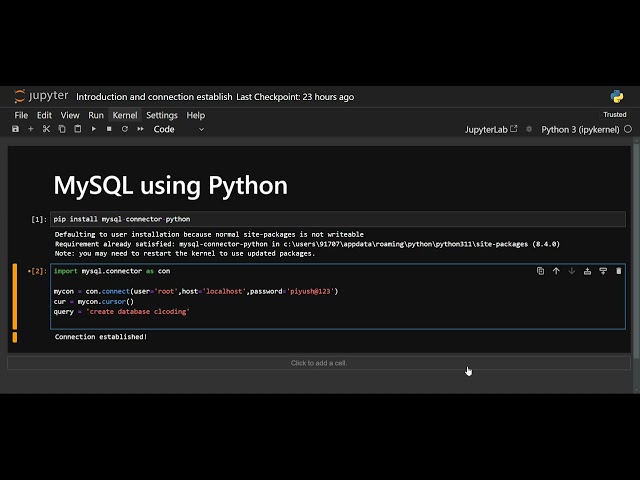Image resolution: width=640 pixels, height=480 pixels.
Task: Open the Kernel menu
Action: pos(125,115)
